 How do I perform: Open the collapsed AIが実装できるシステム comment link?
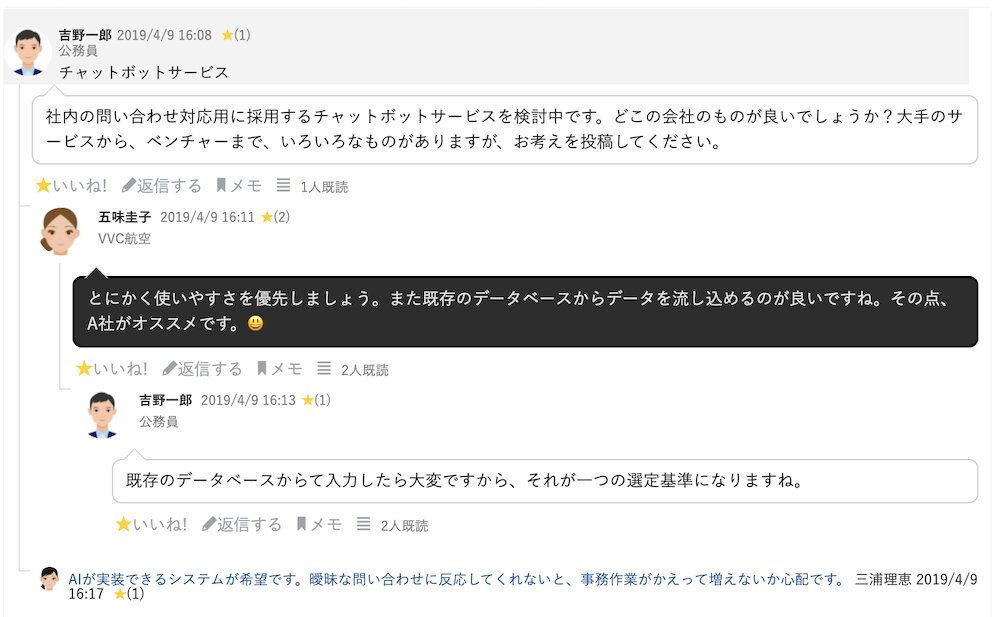click(456, 579)
